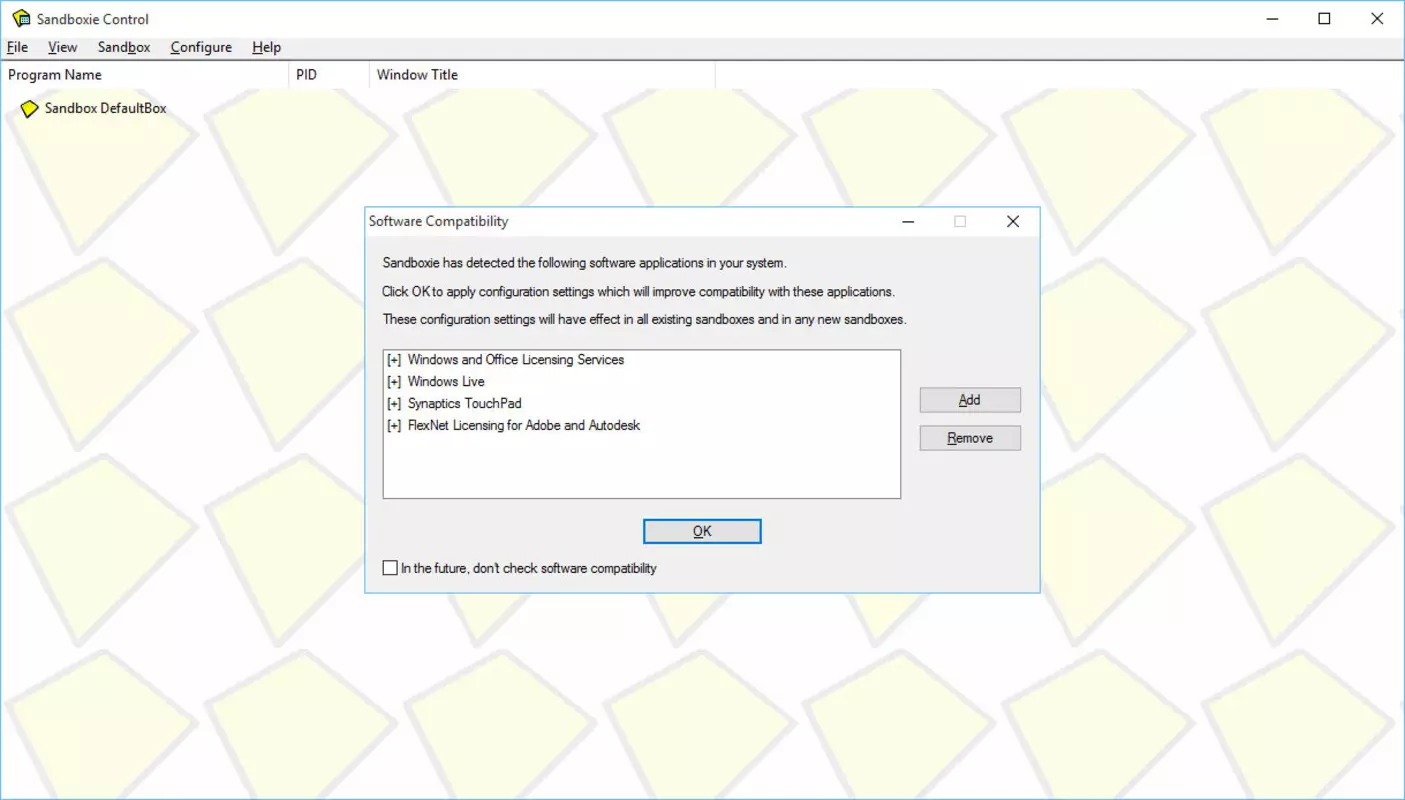Click the Sandboxie Control app icon in title bar
This screenshot has width=1405, height=800.
21,19
